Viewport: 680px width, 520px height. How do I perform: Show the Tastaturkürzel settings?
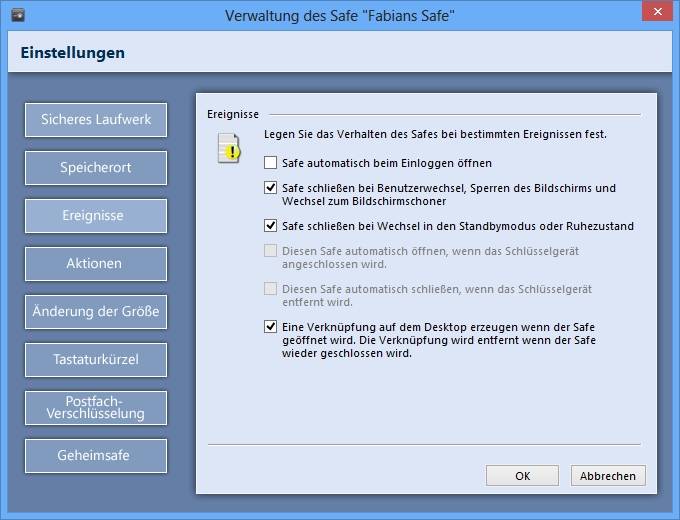tap(96, 360)
